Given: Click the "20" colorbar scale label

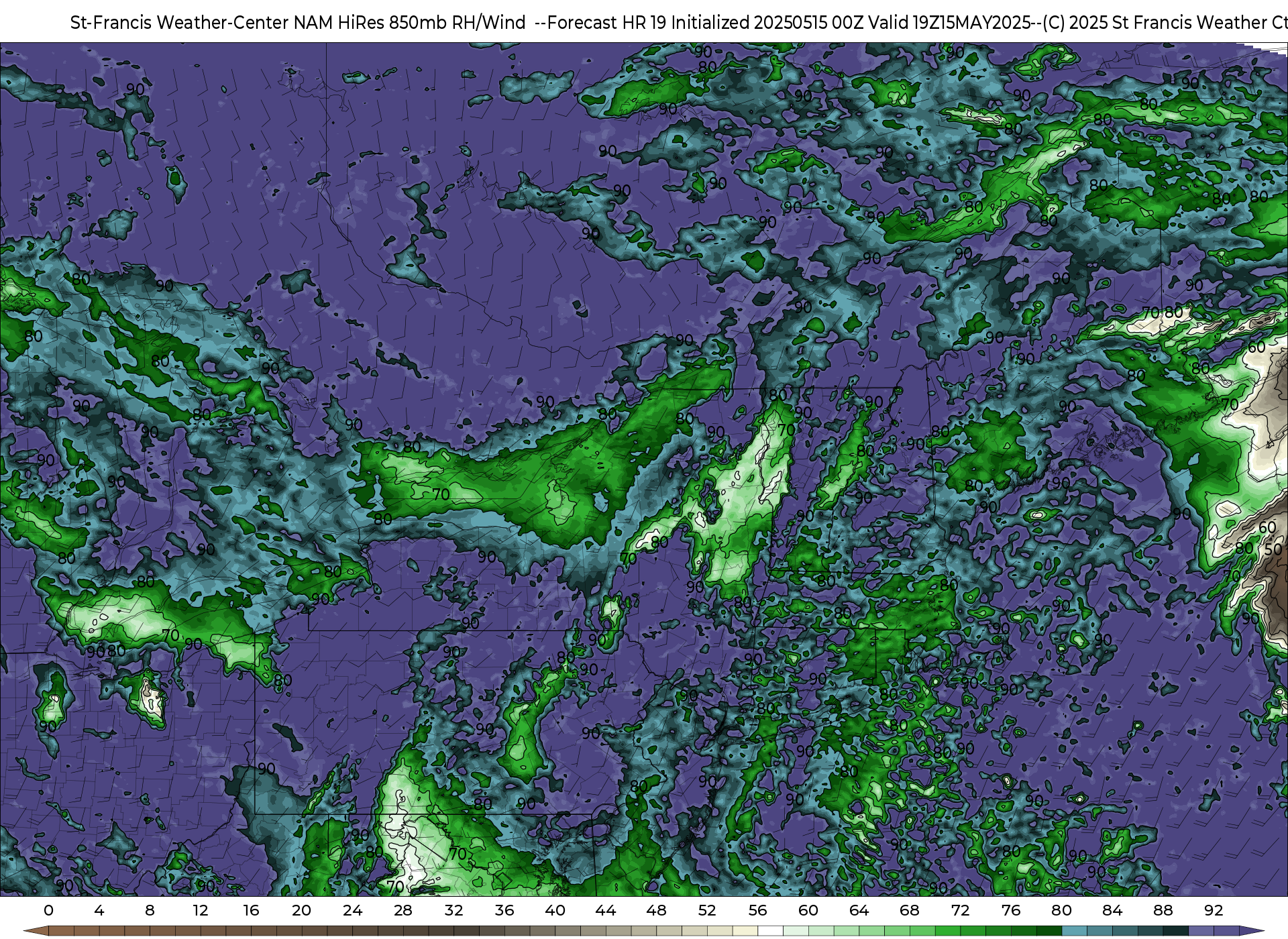Looking at the screenshot, I should [302, 910].
